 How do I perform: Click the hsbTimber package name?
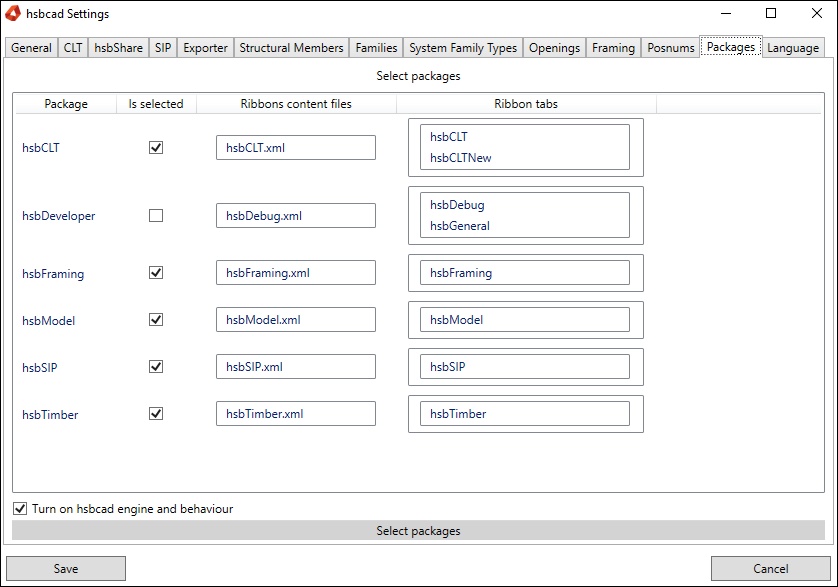click(50, 414)
